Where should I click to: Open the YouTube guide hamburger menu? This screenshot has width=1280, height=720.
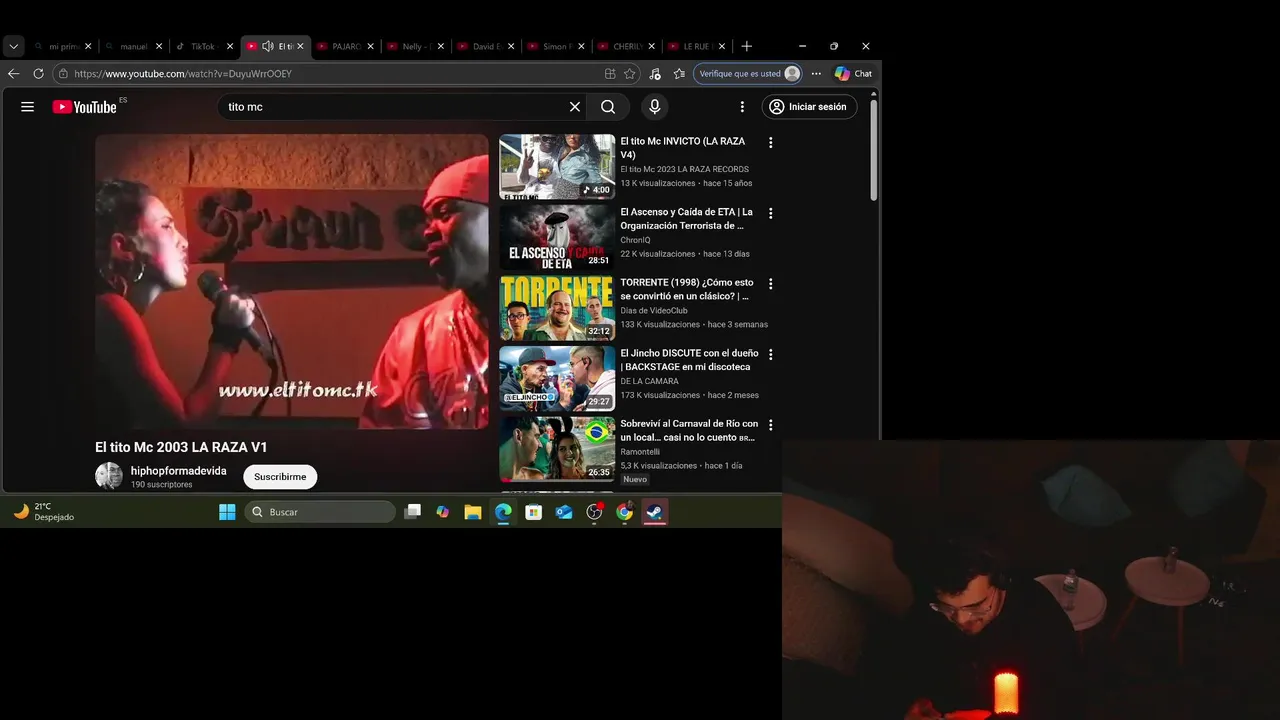pos(27,107)
